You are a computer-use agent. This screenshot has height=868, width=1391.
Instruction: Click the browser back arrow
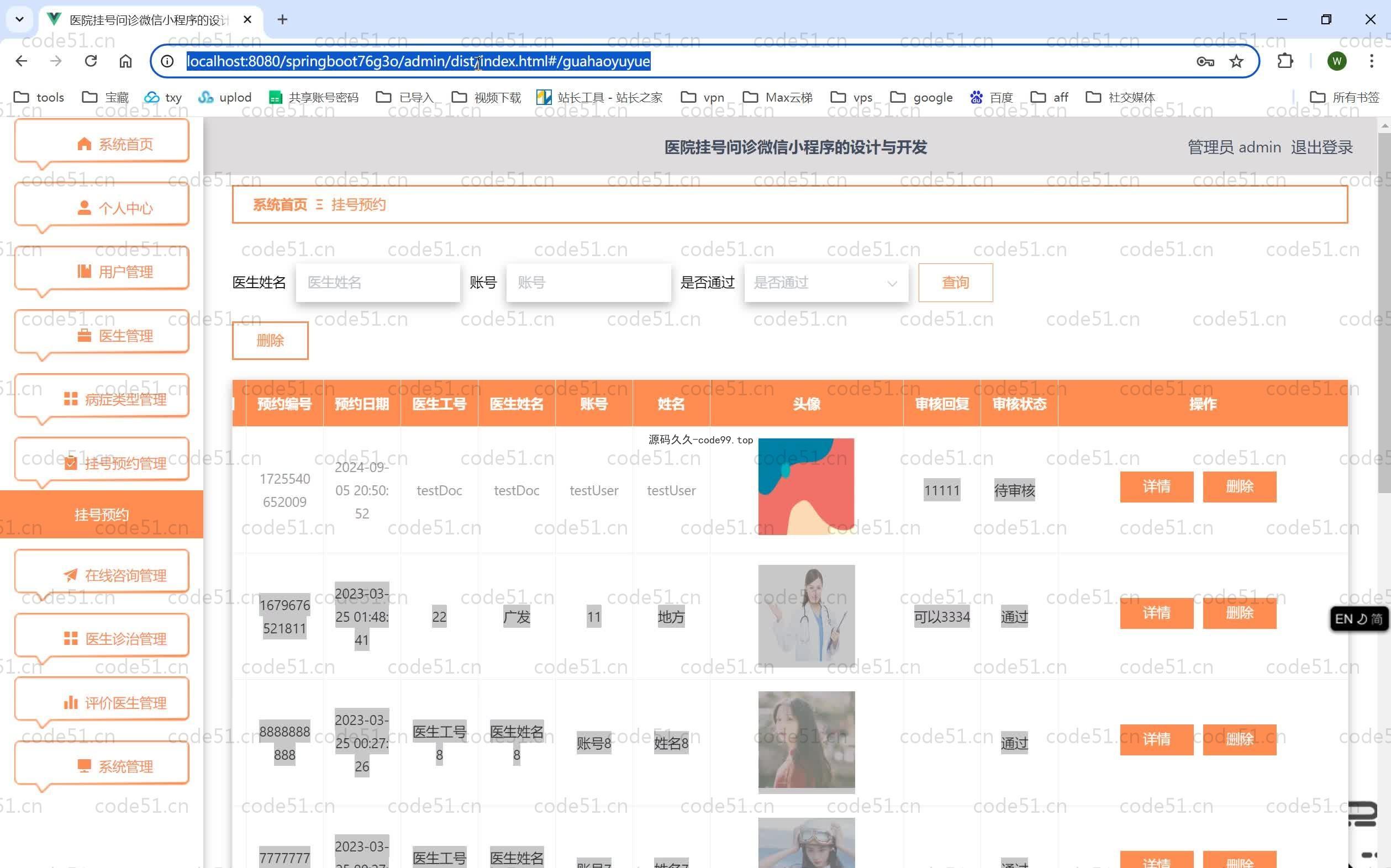21,61
